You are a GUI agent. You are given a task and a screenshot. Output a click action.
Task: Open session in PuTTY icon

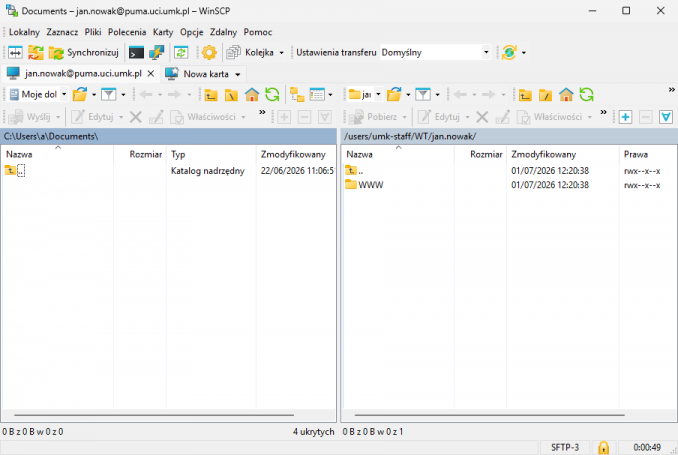(156, 53)
